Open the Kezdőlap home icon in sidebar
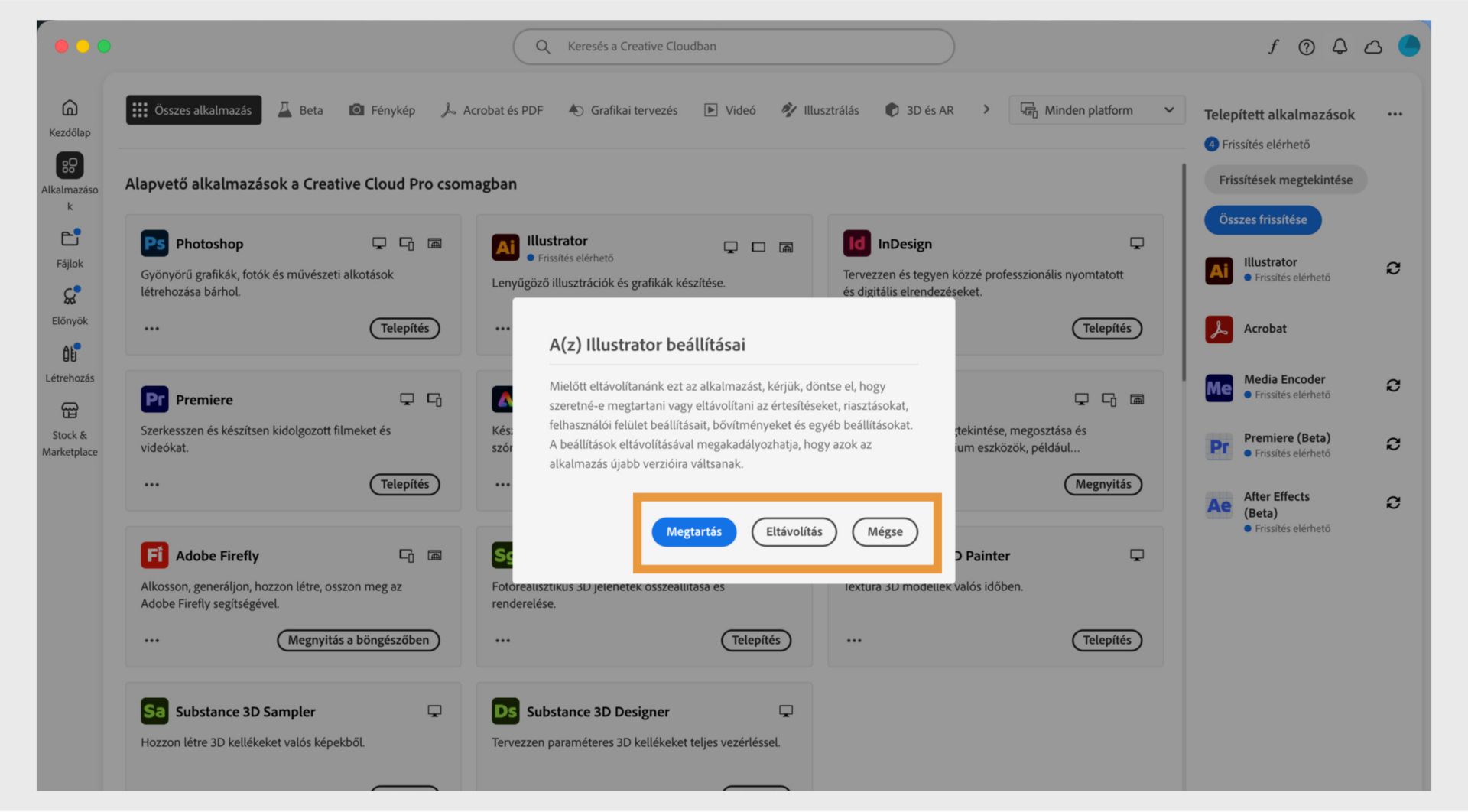This screenshot has height=812, width=1468. coord(70,108)
